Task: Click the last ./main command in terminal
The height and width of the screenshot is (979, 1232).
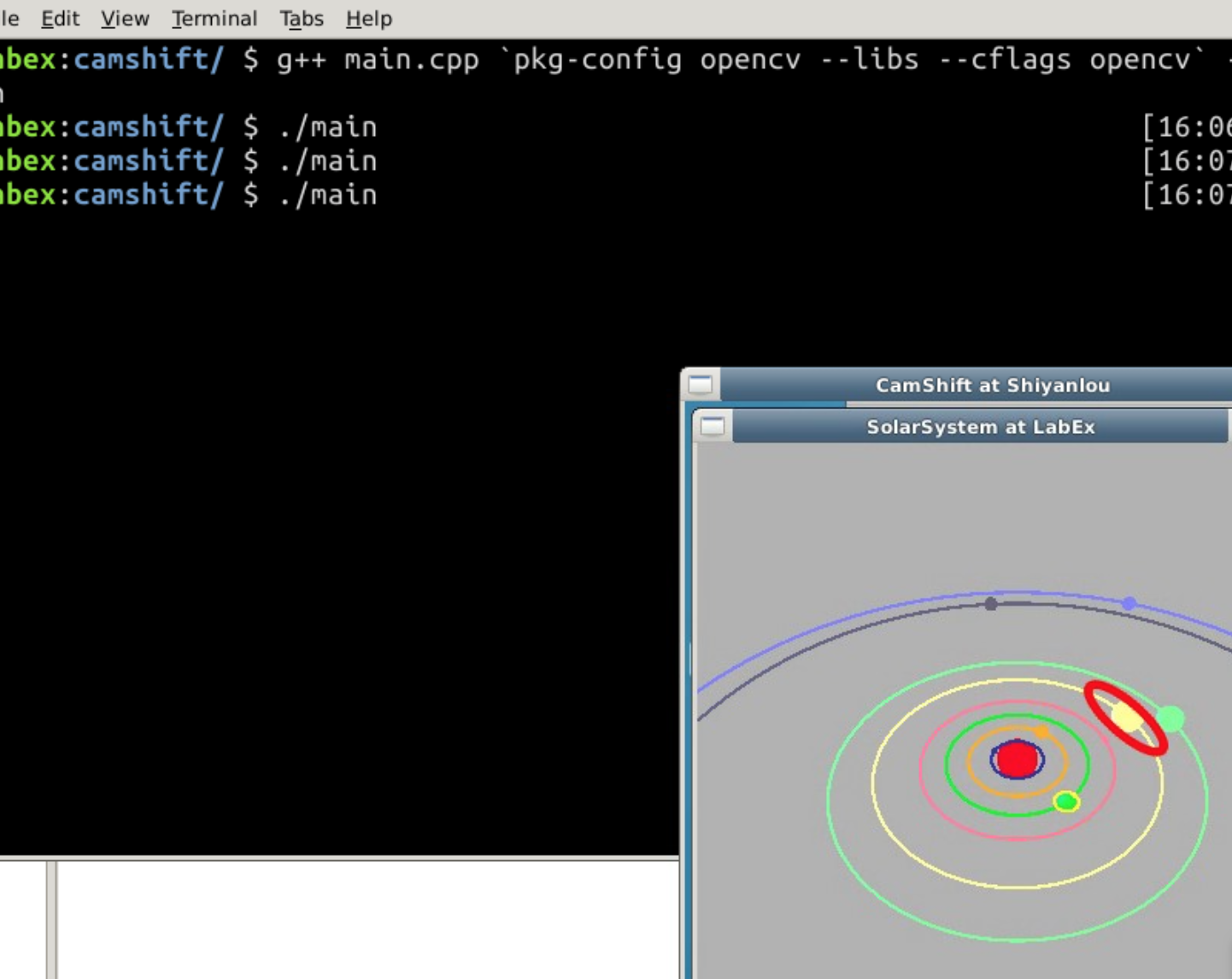Action: 327,195
